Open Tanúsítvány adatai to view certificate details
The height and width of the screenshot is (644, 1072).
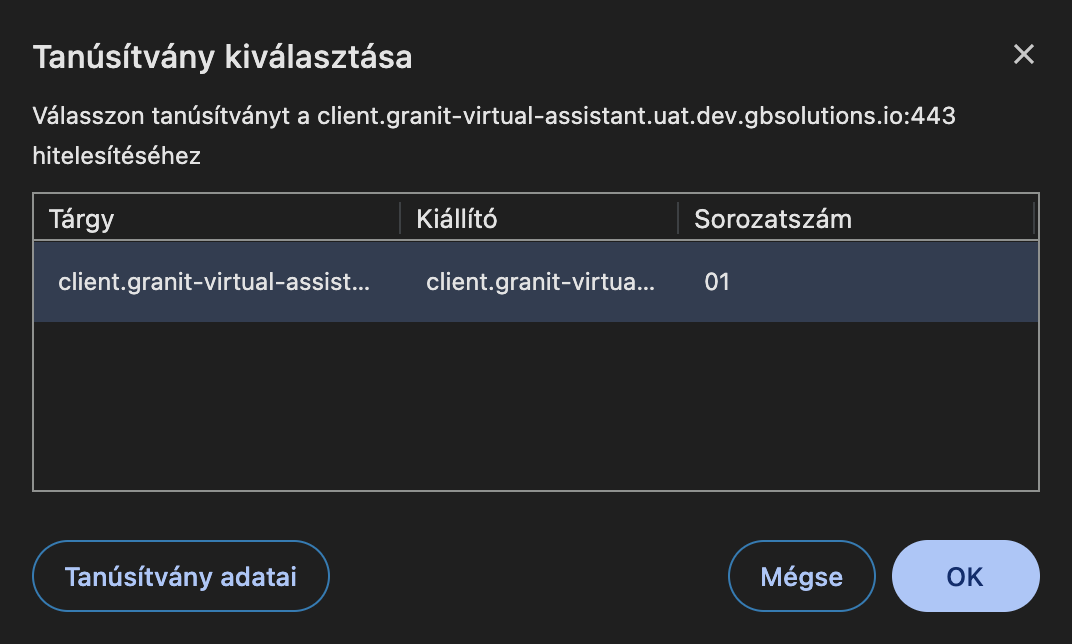[x=180, y=576]
